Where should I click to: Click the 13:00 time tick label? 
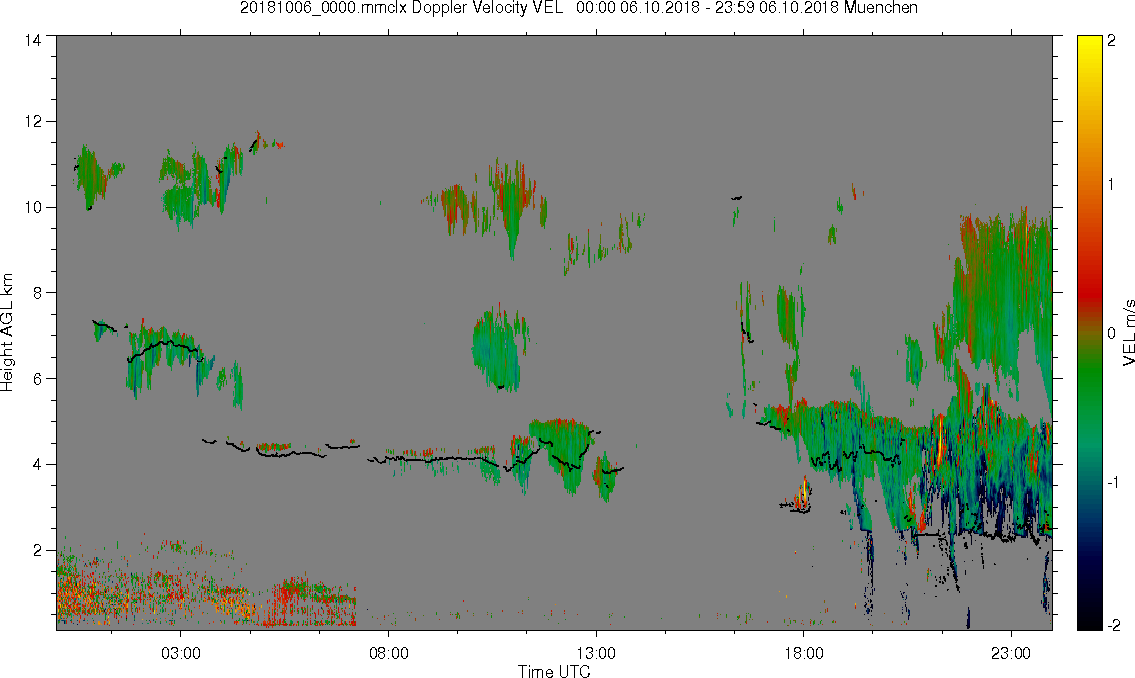point(596,653)
